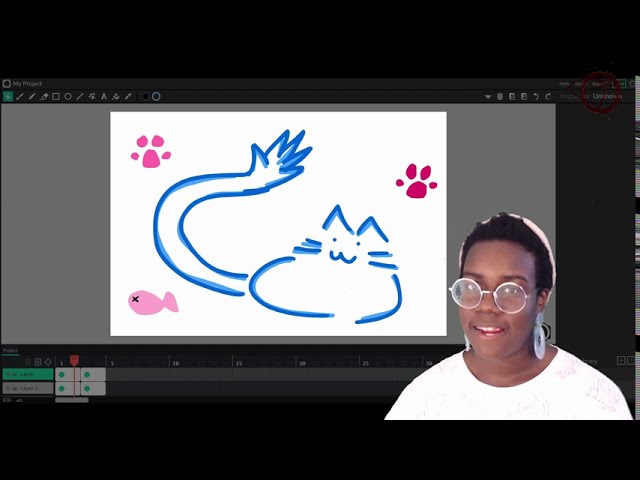Click the timeline horizontal scrollbar

click(72, 400)
